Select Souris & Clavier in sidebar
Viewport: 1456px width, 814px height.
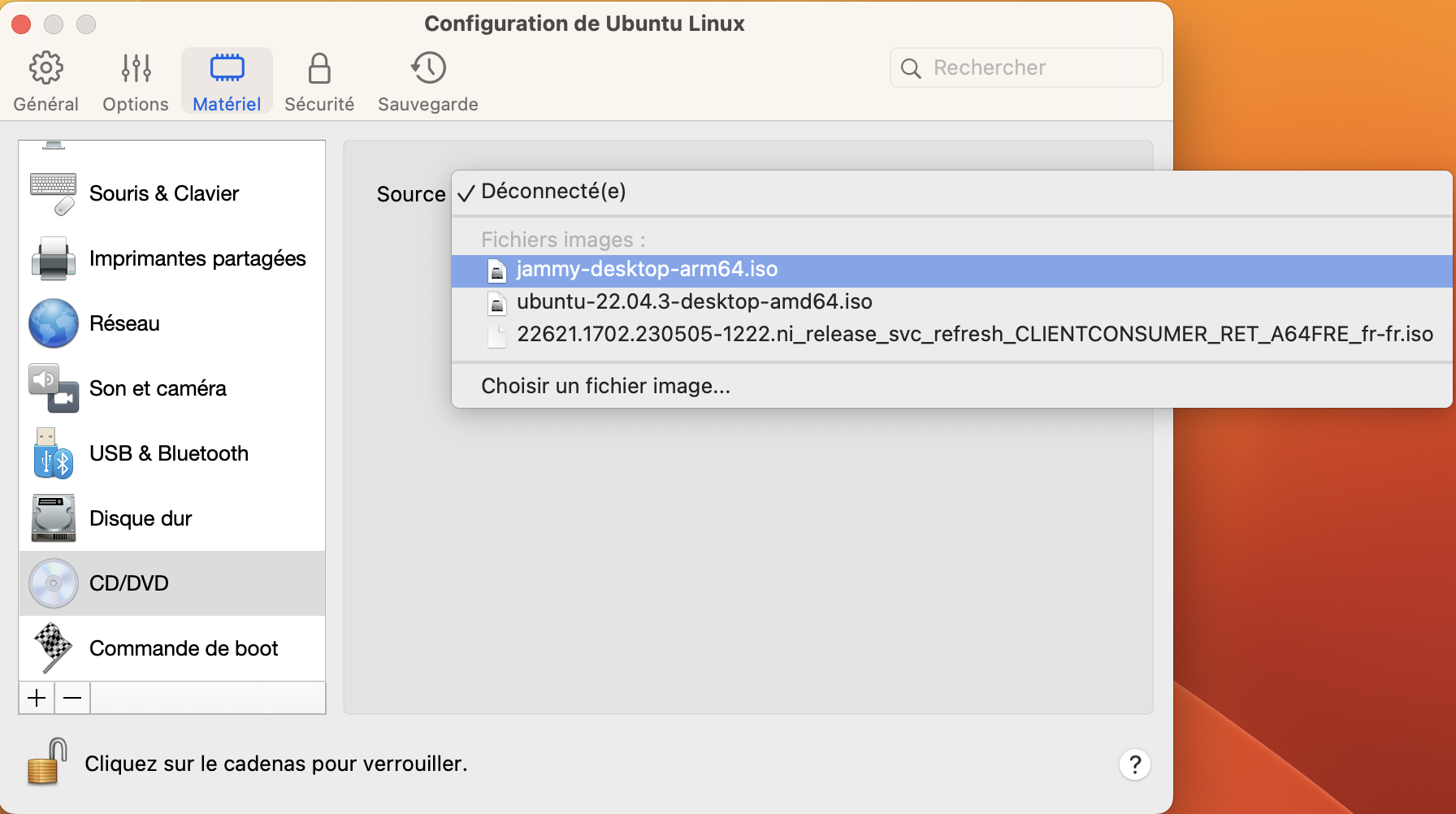[x=172, y=193]
